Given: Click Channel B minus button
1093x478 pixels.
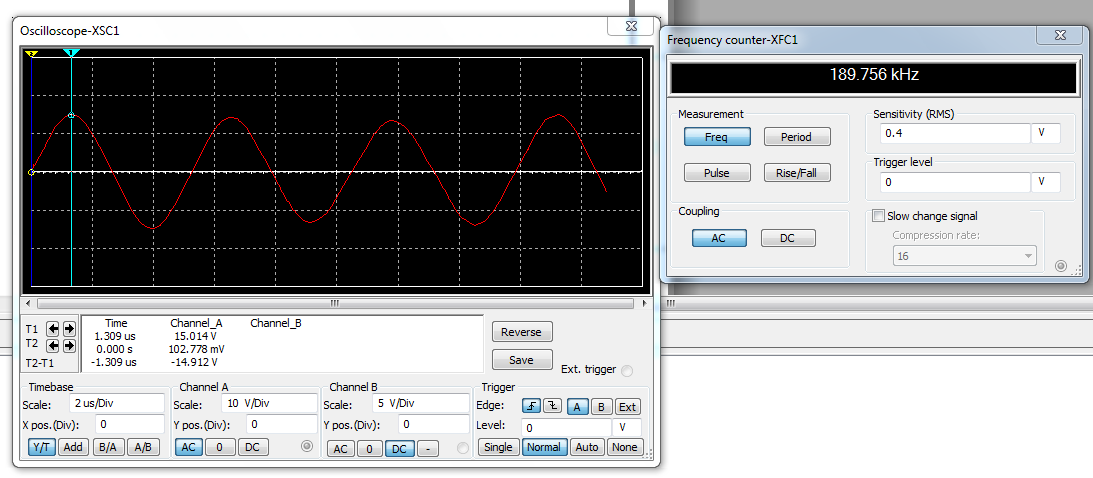Looking at the screenshot, I should pyautogui.click(x=427, y=449).
